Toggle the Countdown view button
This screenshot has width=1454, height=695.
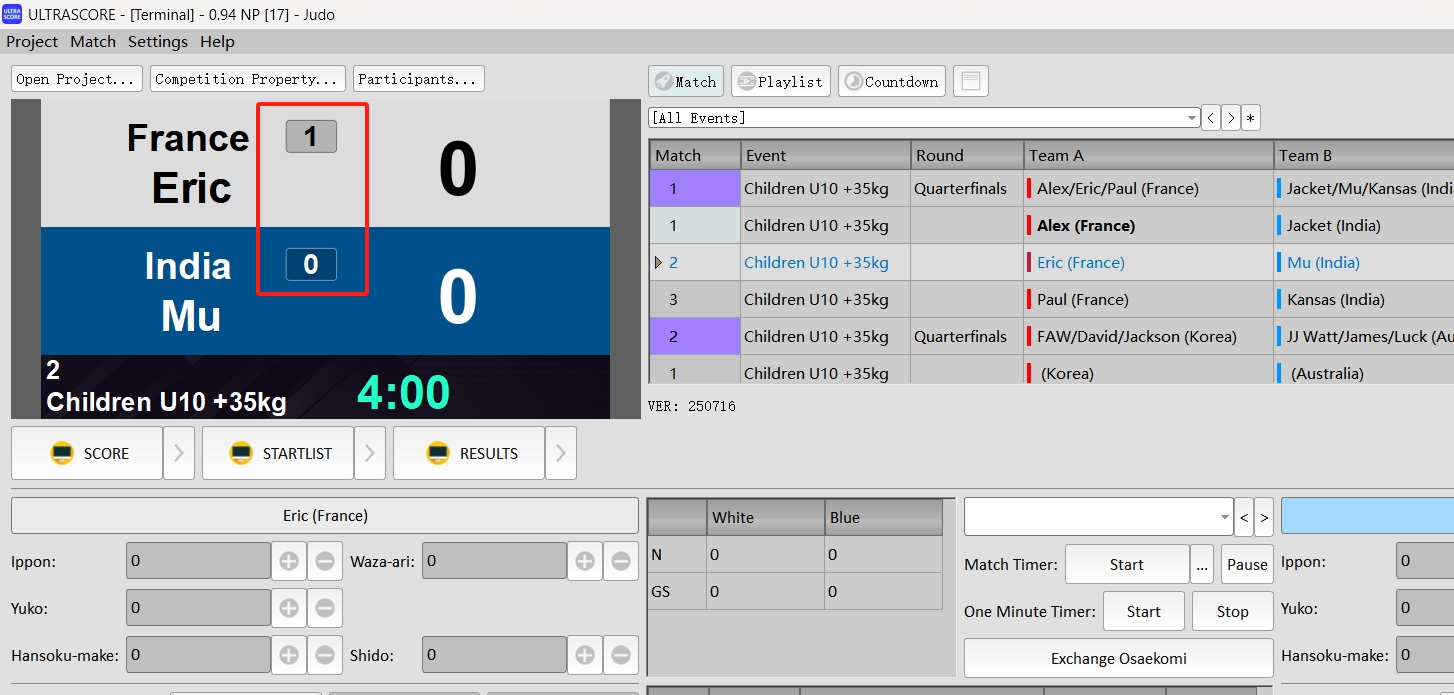coord(892,81)
